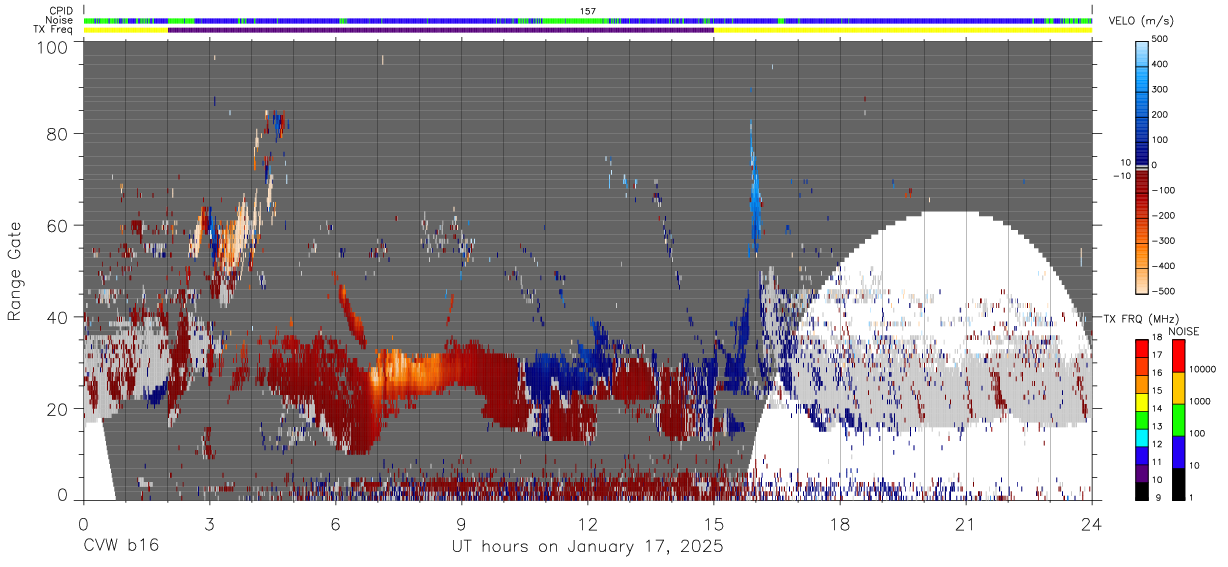Click the CVW b16 radar label
This screenshot has width=1228, height=567.
click(120, 546)
